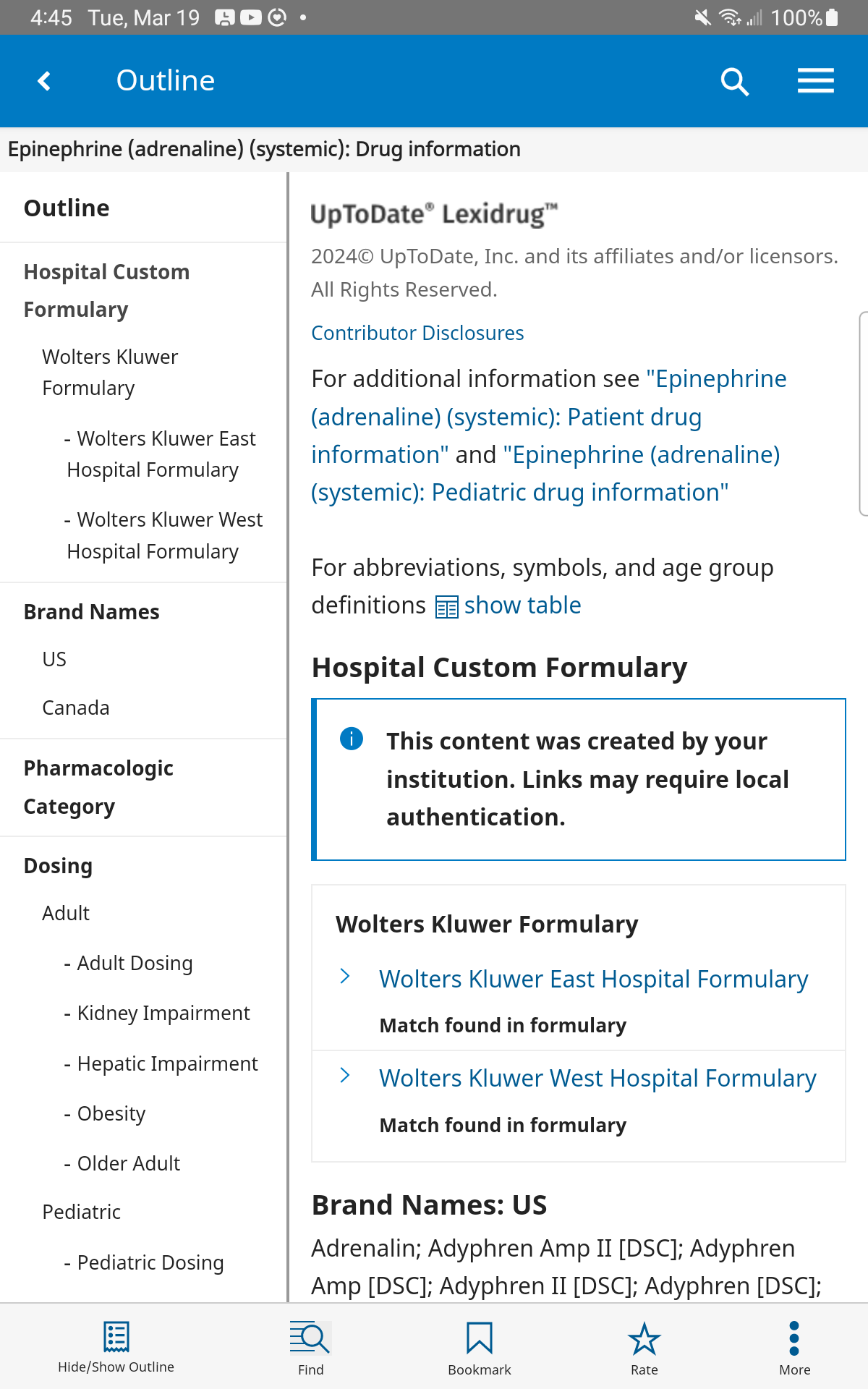Jump to Brand Names in outline

(91, 612)
